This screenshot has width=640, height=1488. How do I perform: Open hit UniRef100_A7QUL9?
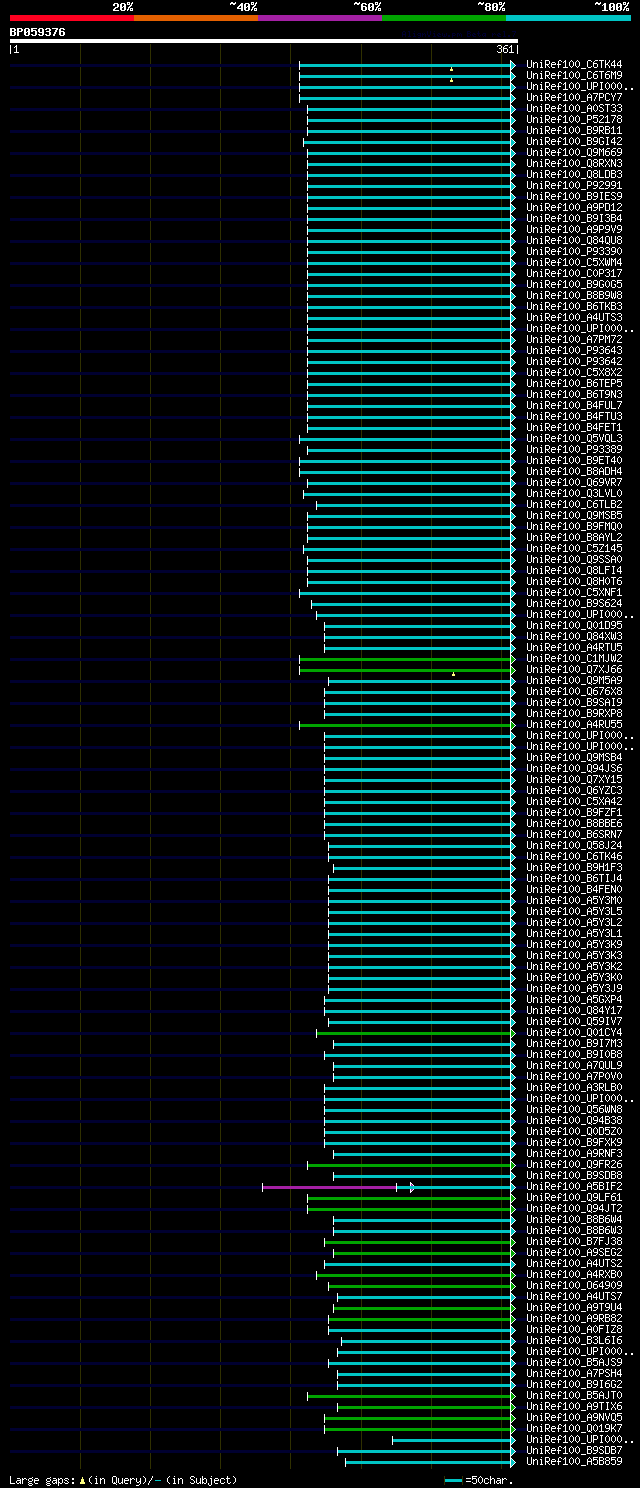(573, 1066)
